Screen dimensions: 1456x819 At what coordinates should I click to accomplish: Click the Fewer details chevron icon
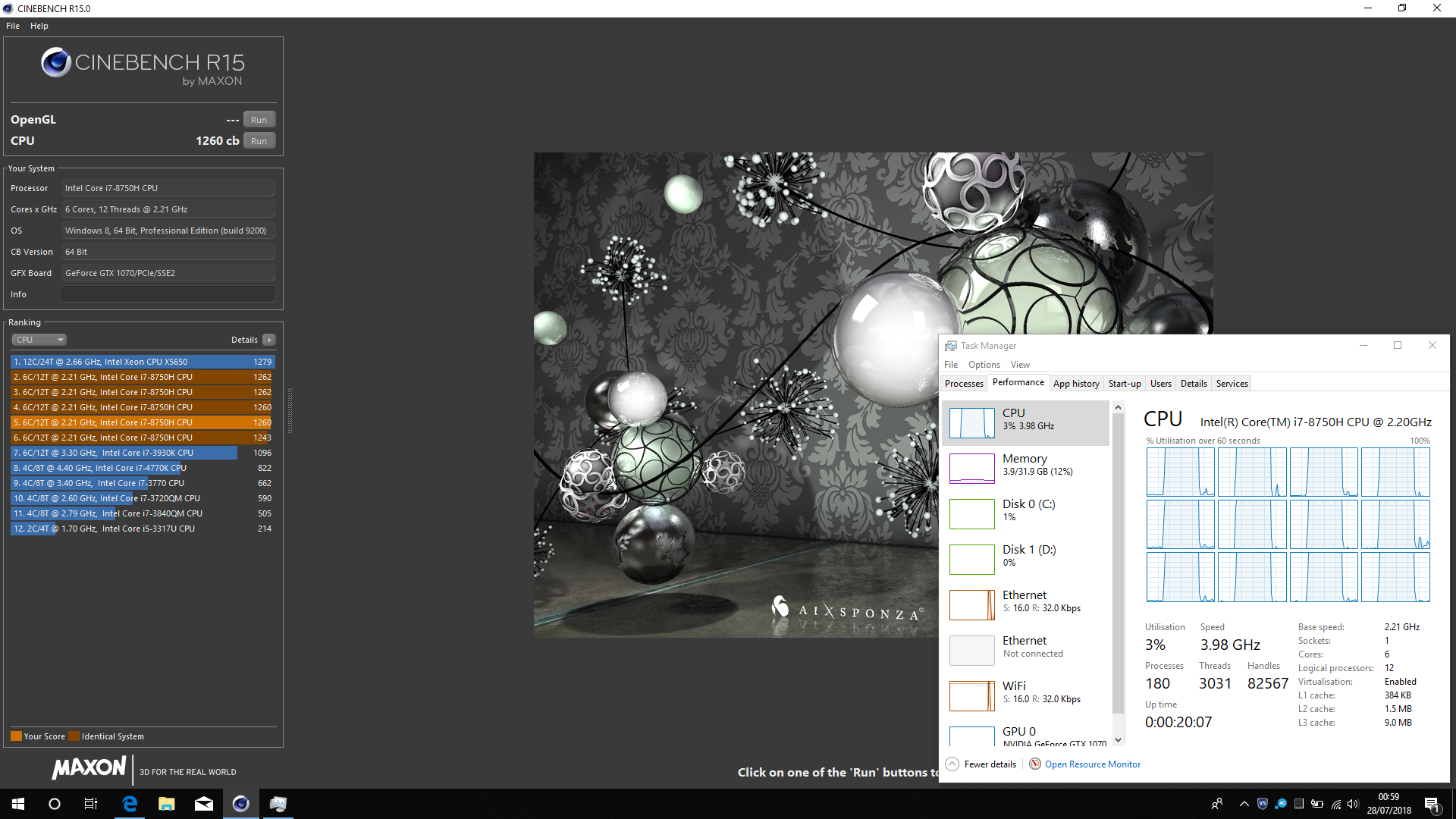click(x=952, y=764)
